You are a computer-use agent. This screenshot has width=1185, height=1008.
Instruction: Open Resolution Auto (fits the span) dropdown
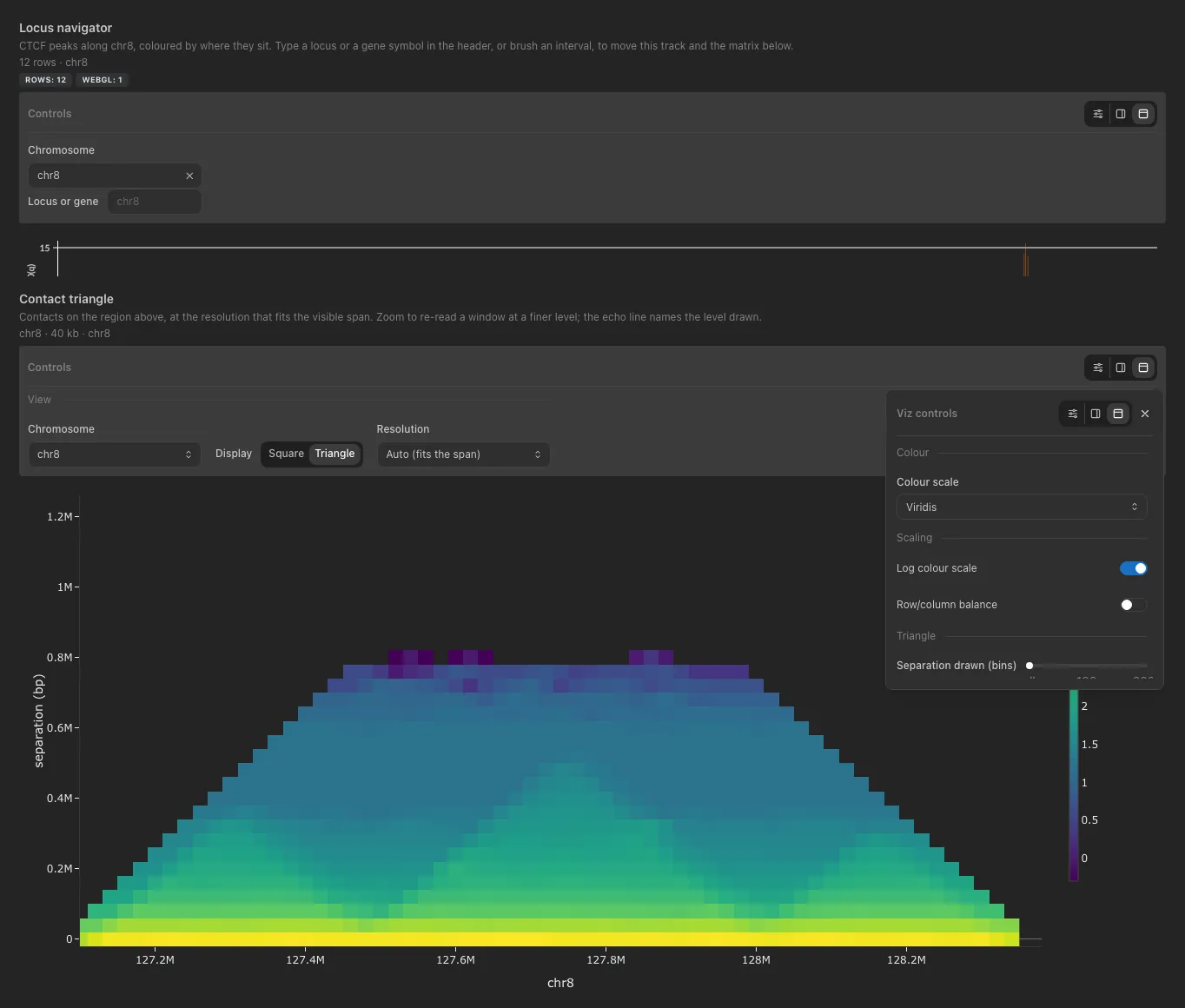[463, 454]
